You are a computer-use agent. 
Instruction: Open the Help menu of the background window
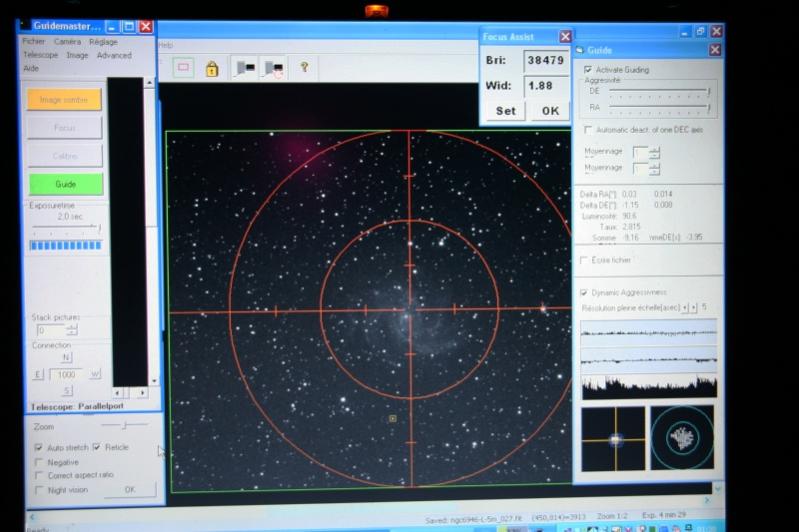coord(166,45)
